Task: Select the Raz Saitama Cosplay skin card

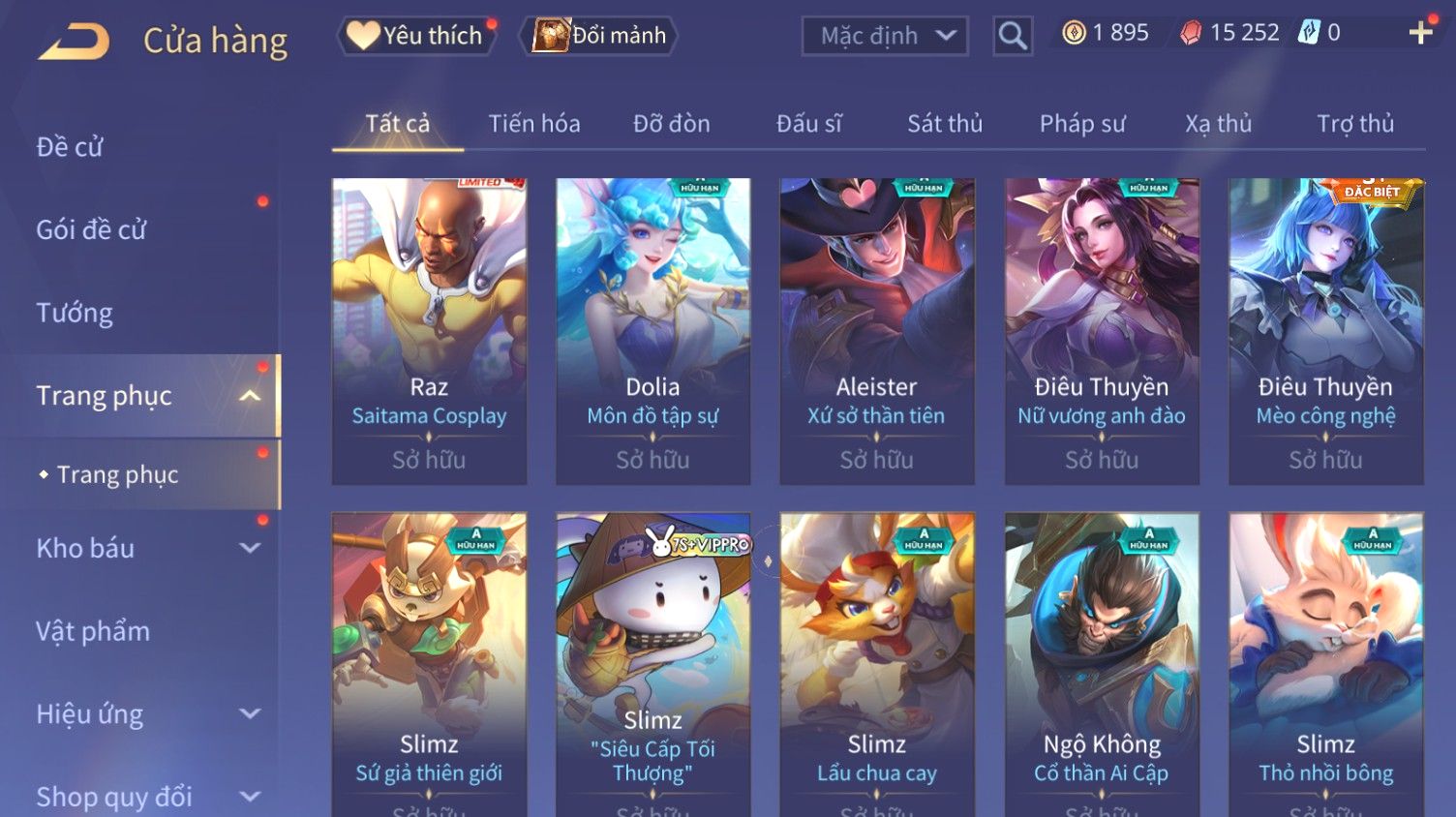Action: point(429,331)
